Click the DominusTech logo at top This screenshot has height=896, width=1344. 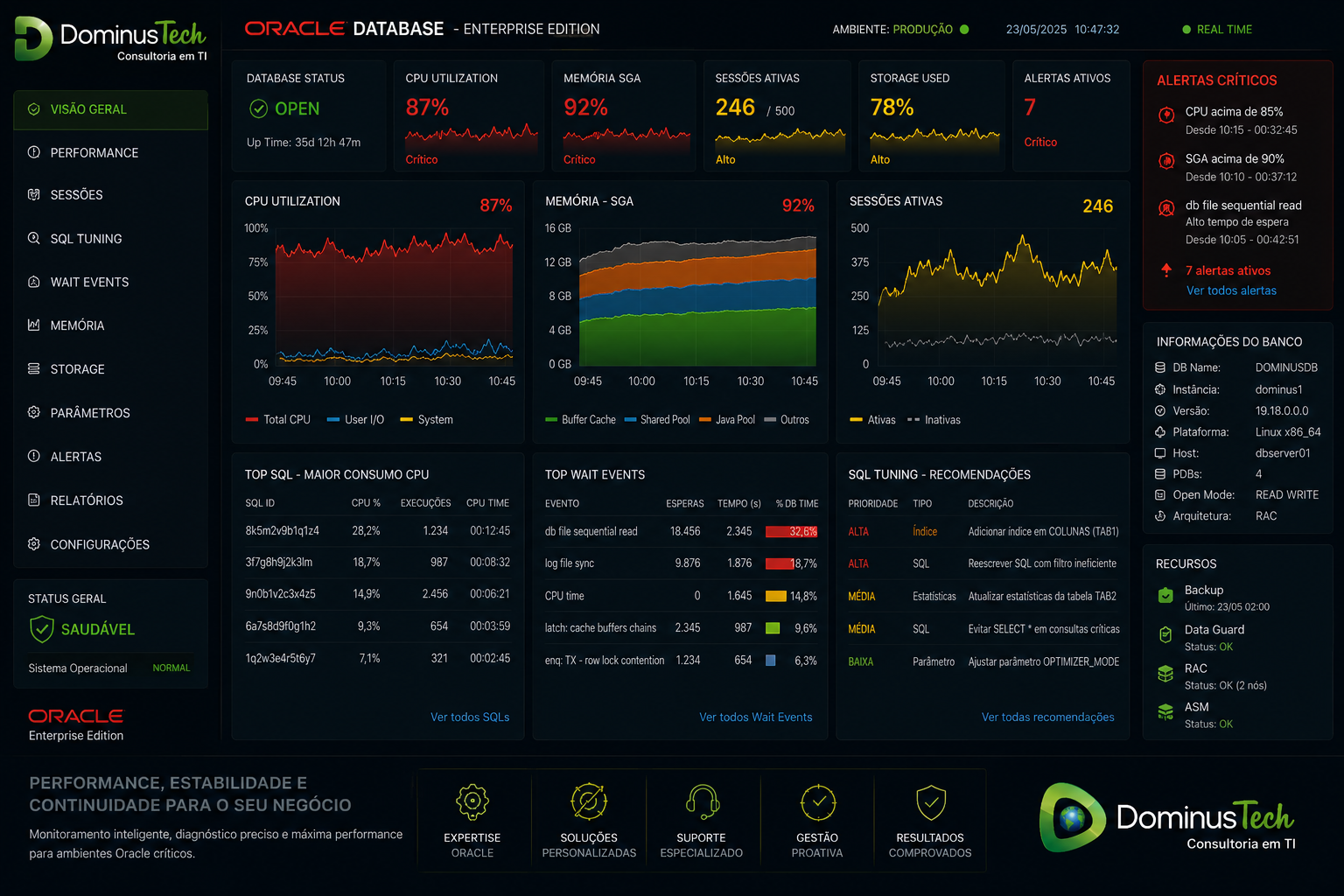point(110,39)
